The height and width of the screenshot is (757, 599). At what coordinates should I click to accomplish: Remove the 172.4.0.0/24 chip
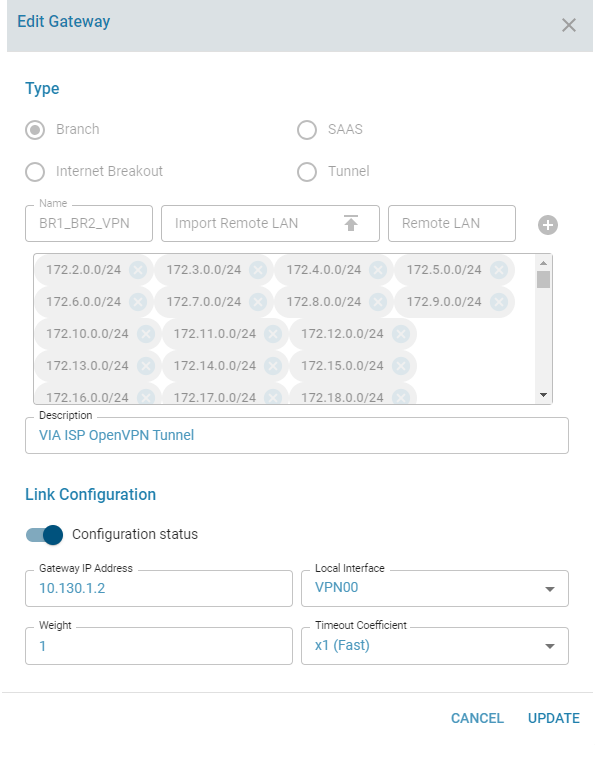point(378,270)
